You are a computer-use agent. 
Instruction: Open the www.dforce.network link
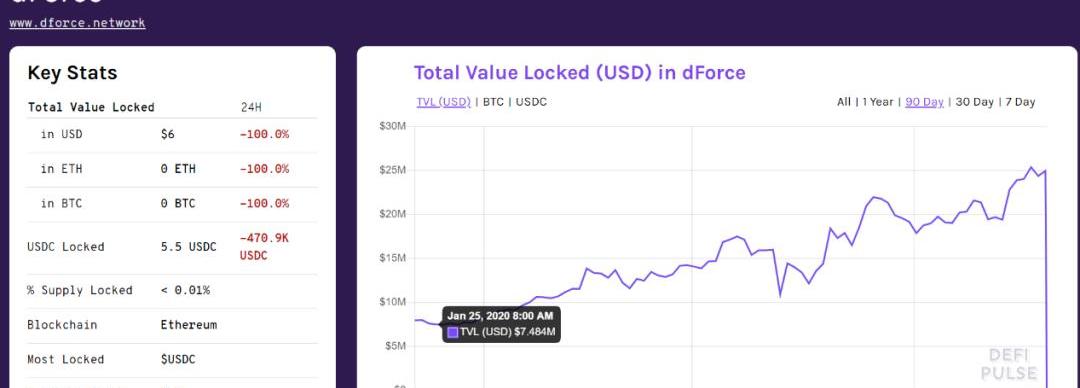pos(77,23)
